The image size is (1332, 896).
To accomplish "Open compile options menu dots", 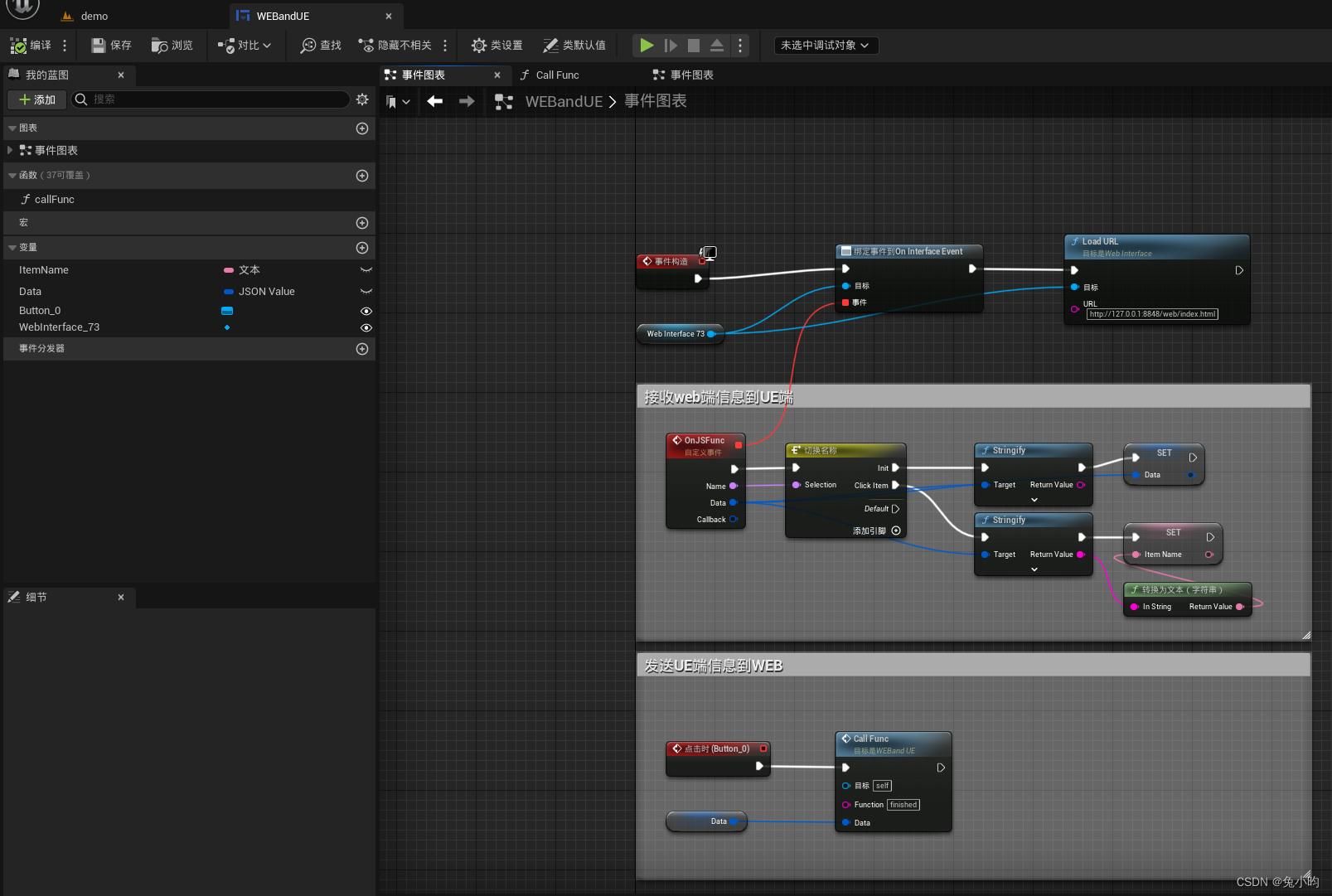I will (65, 46).
